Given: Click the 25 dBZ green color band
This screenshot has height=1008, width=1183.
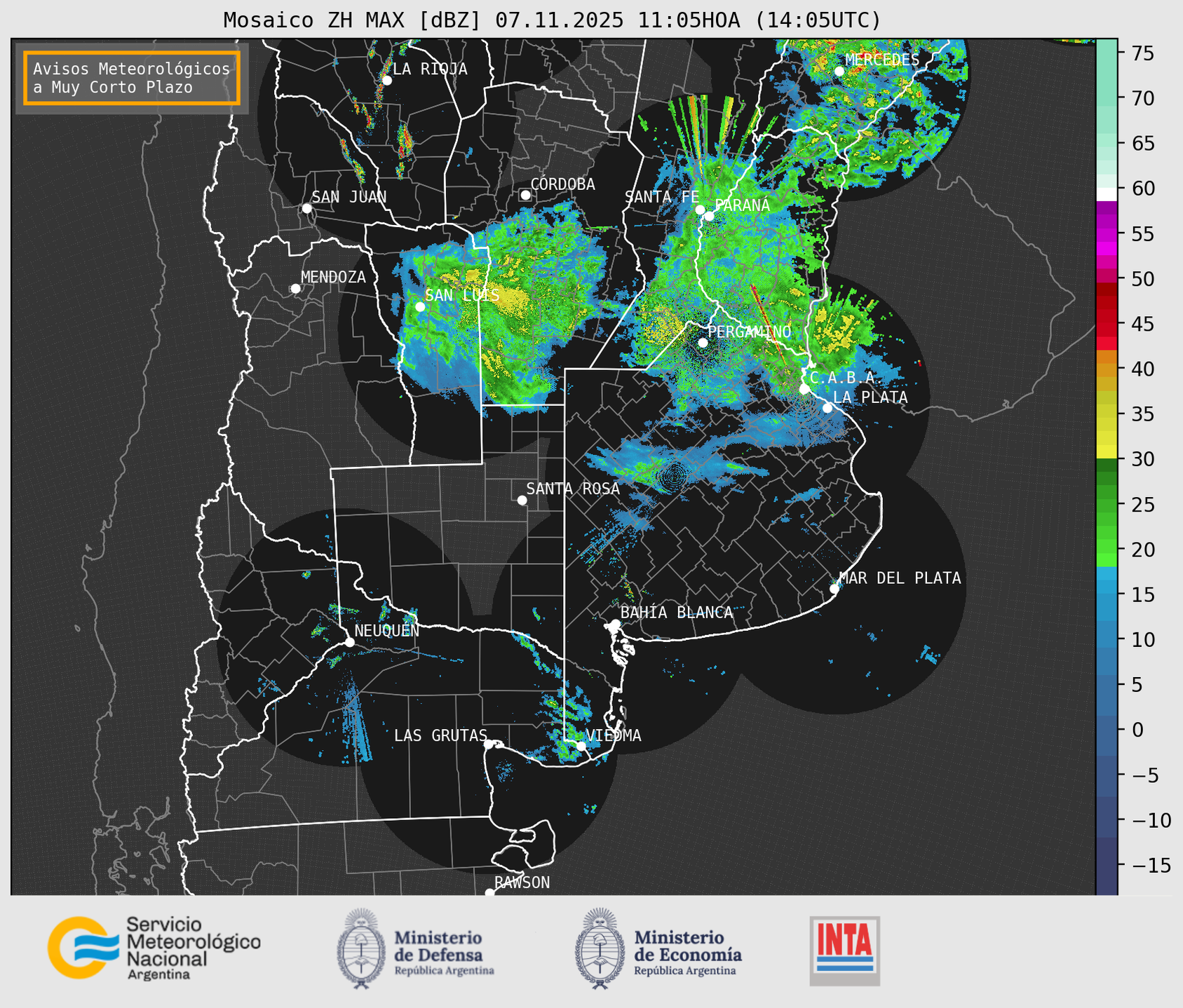Looking at the screenshot, I should pos(1107,504).
